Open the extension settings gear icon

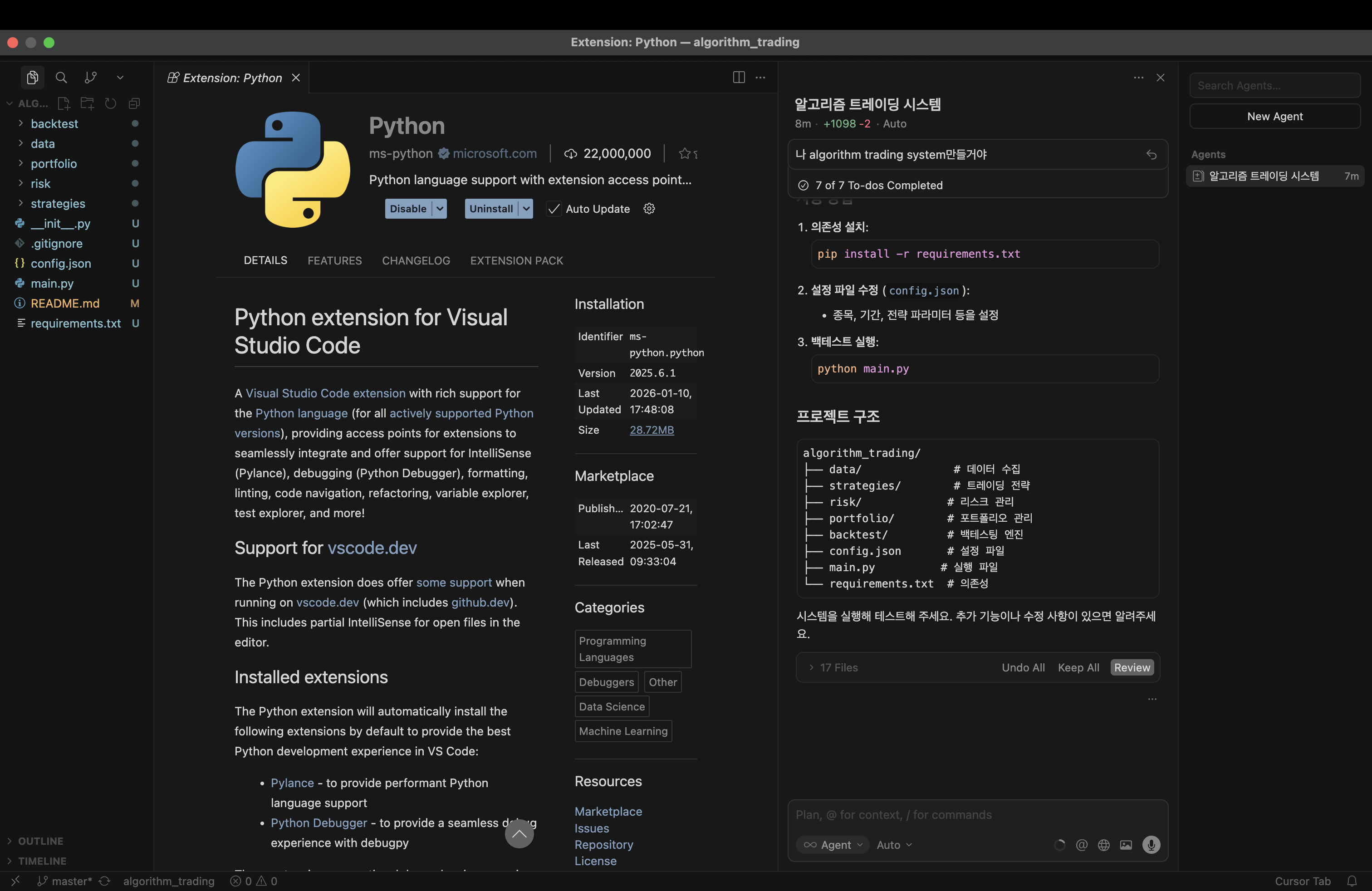click(x=649, y=209)
